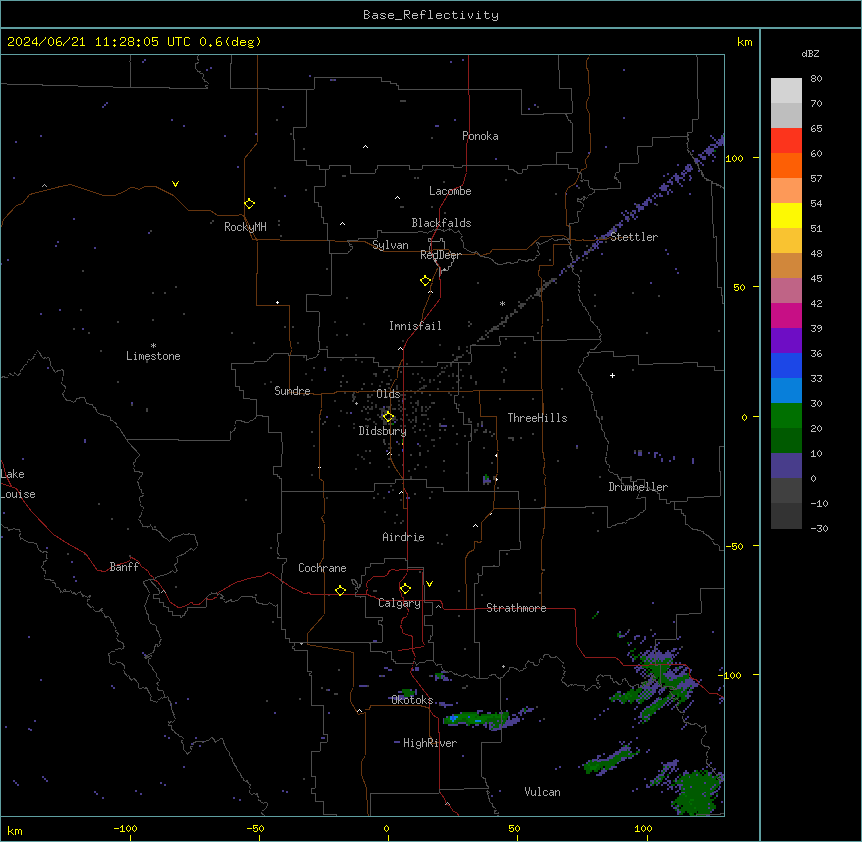
Task: Click the Lake Louise label
Action: pyautogui.click(x=18, y=484)
